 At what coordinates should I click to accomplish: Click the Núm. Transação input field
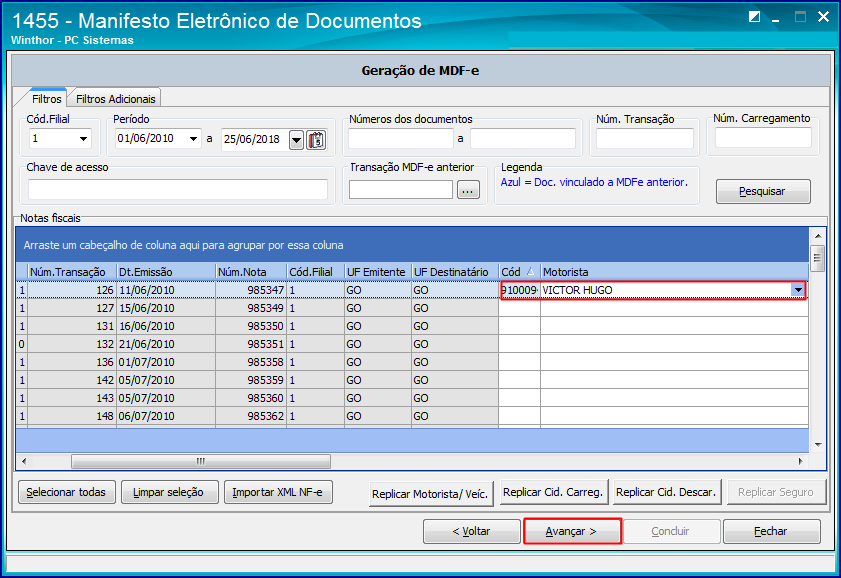(645, 138)
